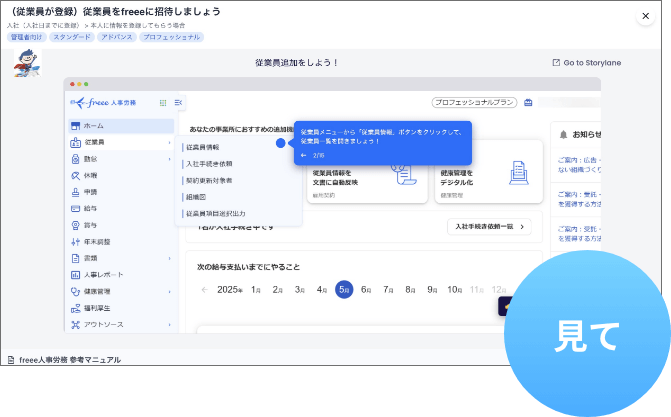Screen dimensions: 671x417
Task: Collapse the sidebar with the menu toggle icon
Action: (179, 102)
